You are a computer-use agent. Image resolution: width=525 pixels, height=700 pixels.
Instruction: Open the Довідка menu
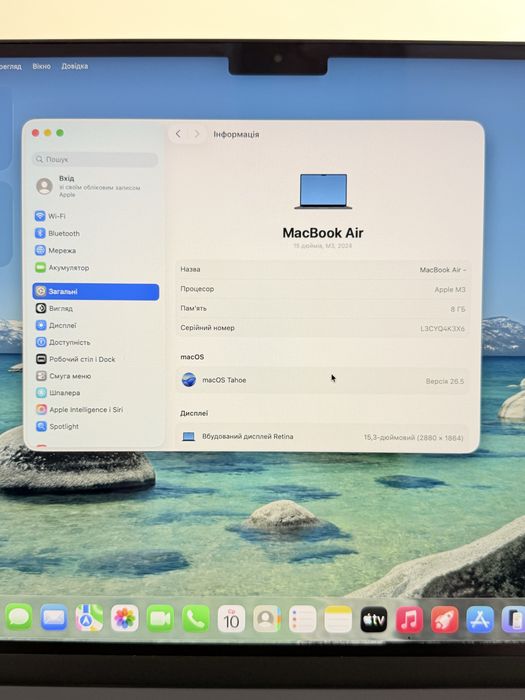[x=75, y=66]
